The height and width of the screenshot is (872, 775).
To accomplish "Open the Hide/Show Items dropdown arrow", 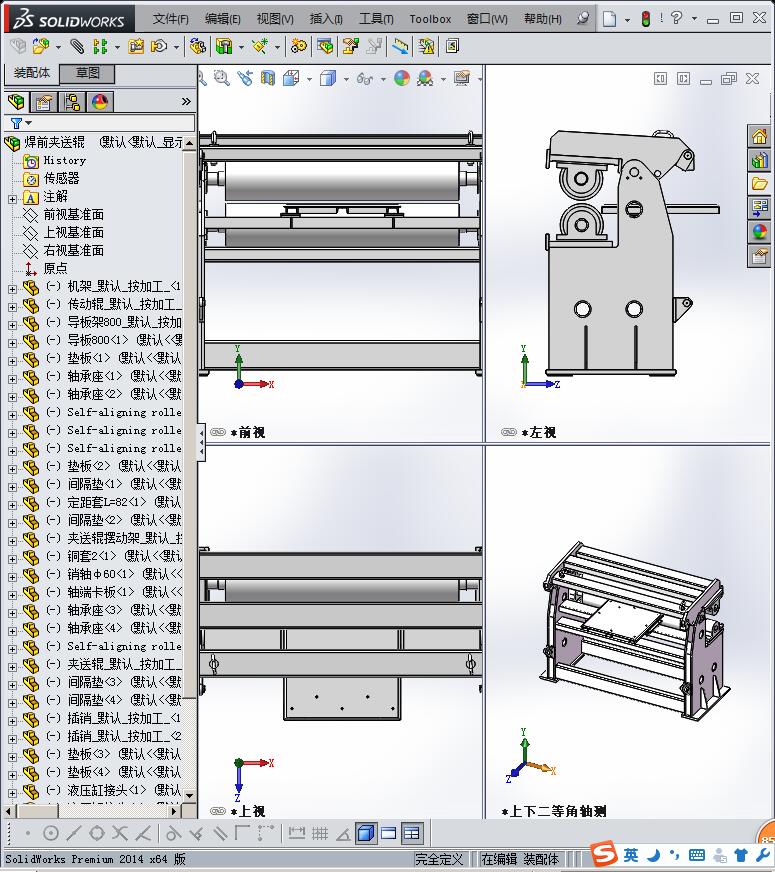I will tap(383, 79).
